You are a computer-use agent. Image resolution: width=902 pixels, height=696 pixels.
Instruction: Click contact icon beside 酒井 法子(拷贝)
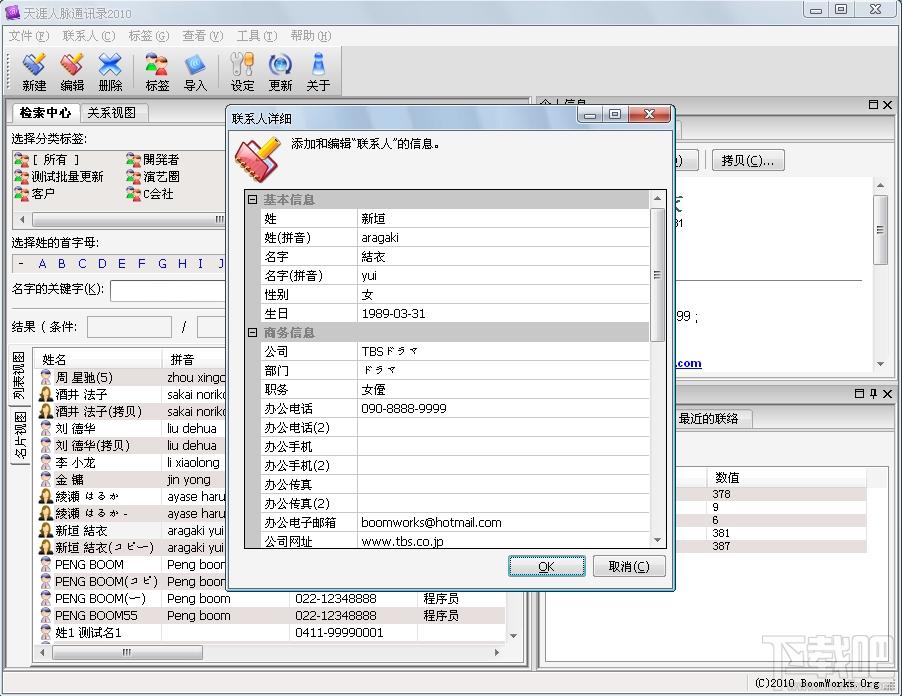pos(46,411)
